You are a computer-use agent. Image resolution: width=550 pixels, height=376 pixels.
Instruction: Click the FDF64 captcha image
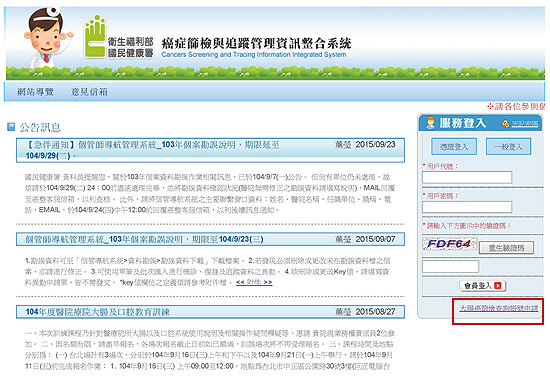point(450,244)
